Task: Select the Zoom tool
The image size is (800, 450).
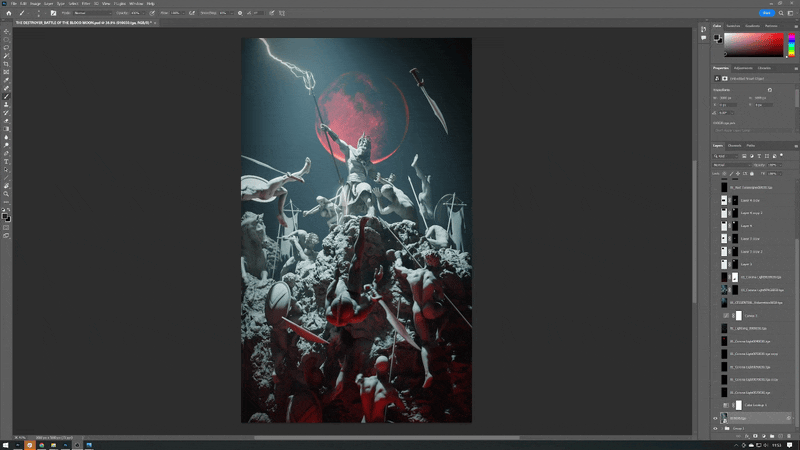Action: click(6, 194)
